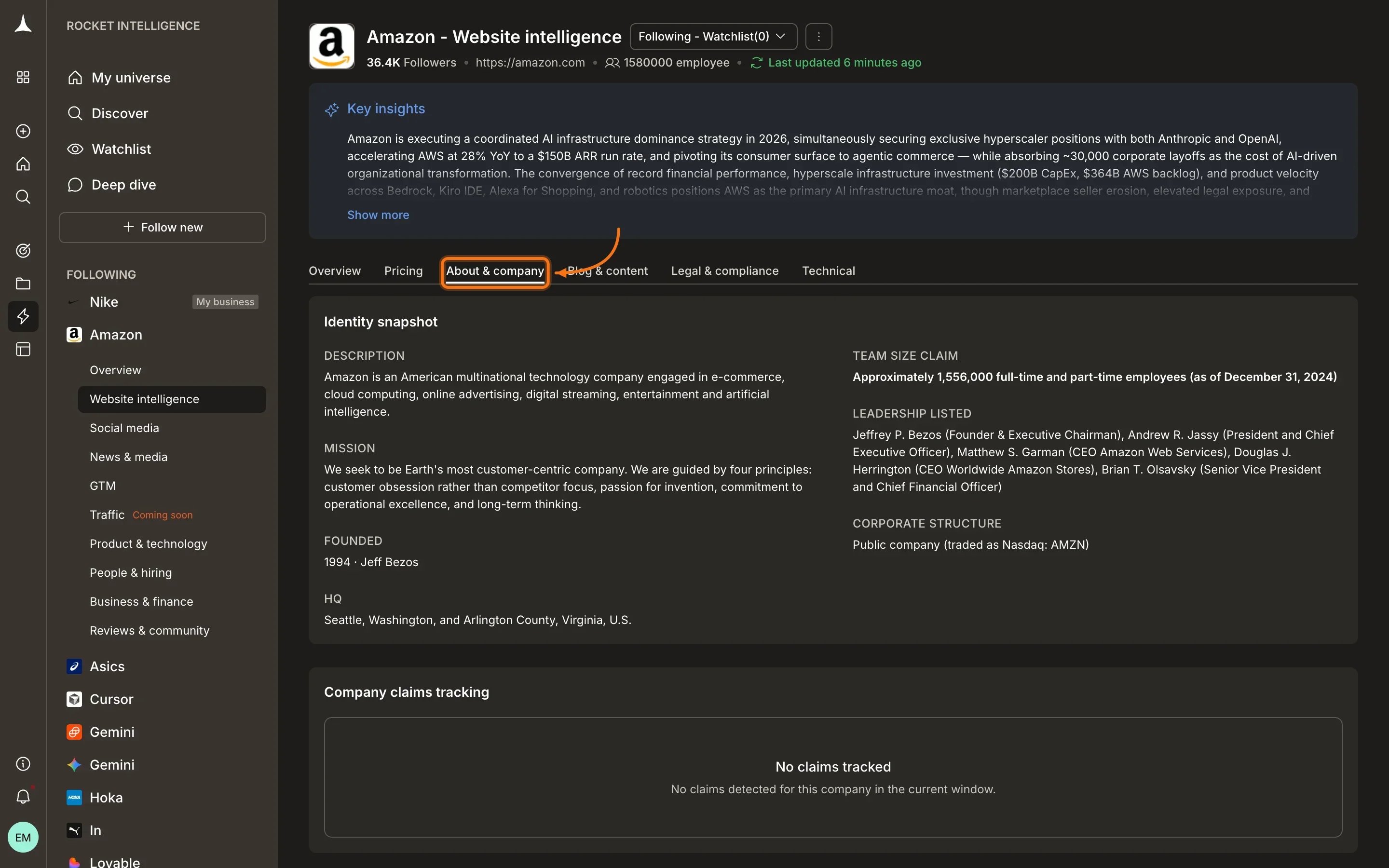This screenshot has width=1389, height=868.
Task: Switch to the About & company tab
Action: (x=495, y=271)
